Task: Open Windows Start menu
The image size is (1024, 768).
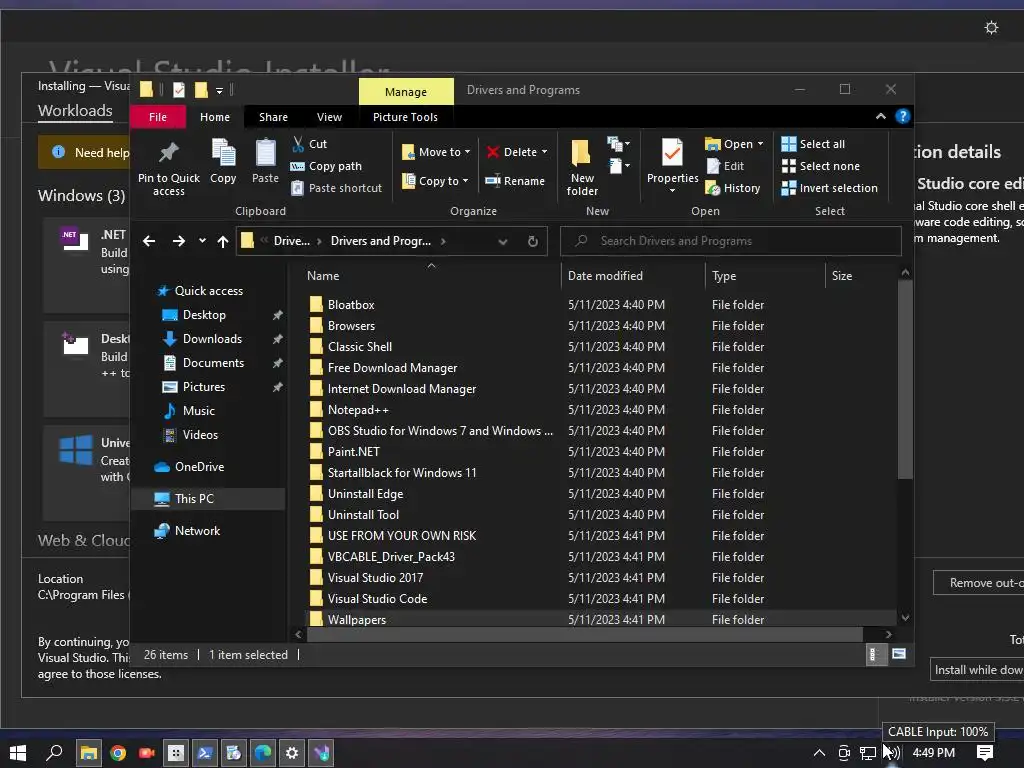Action: point(18,753)
